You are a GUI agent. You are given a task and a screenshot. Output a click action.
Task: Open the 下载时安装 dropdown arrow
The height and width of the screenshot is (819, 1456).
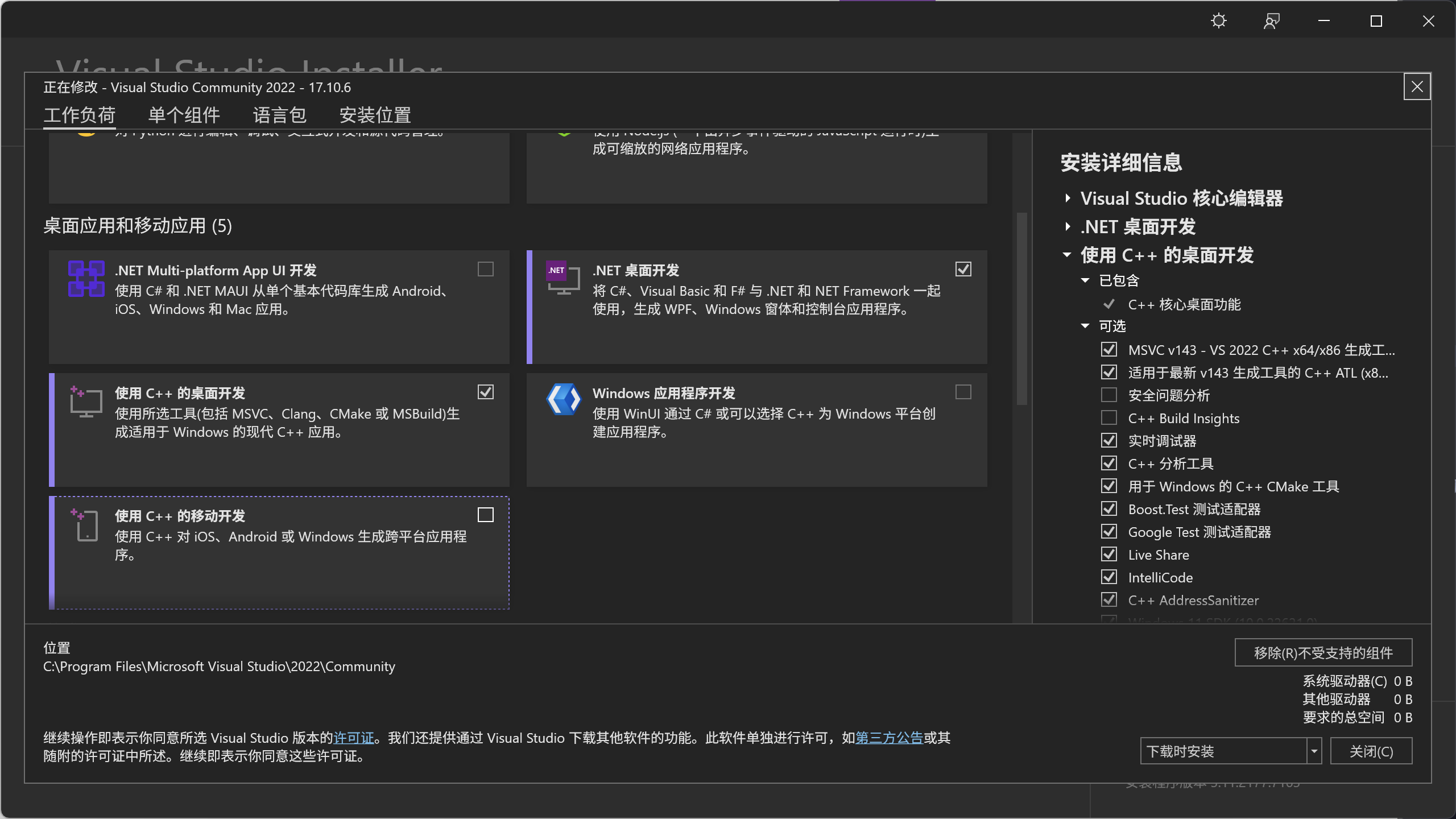[1314, 751]
